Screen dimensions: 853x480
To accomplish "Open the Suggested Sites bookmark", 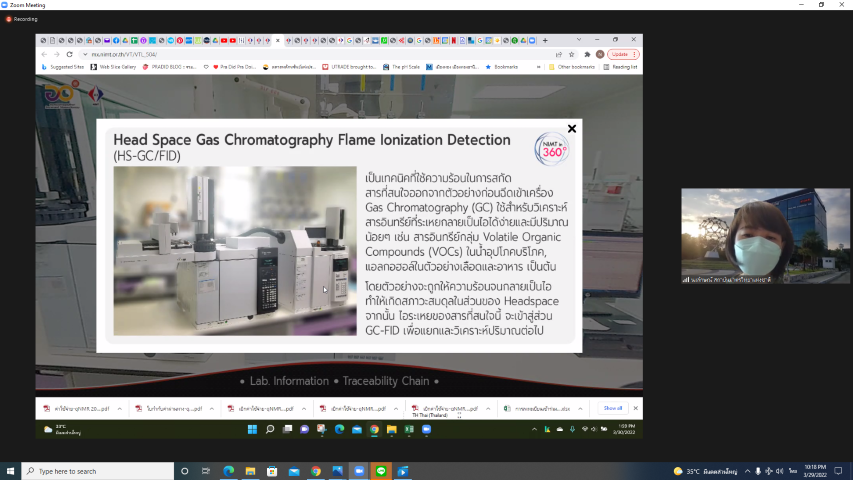I will [x=63, y=67].
